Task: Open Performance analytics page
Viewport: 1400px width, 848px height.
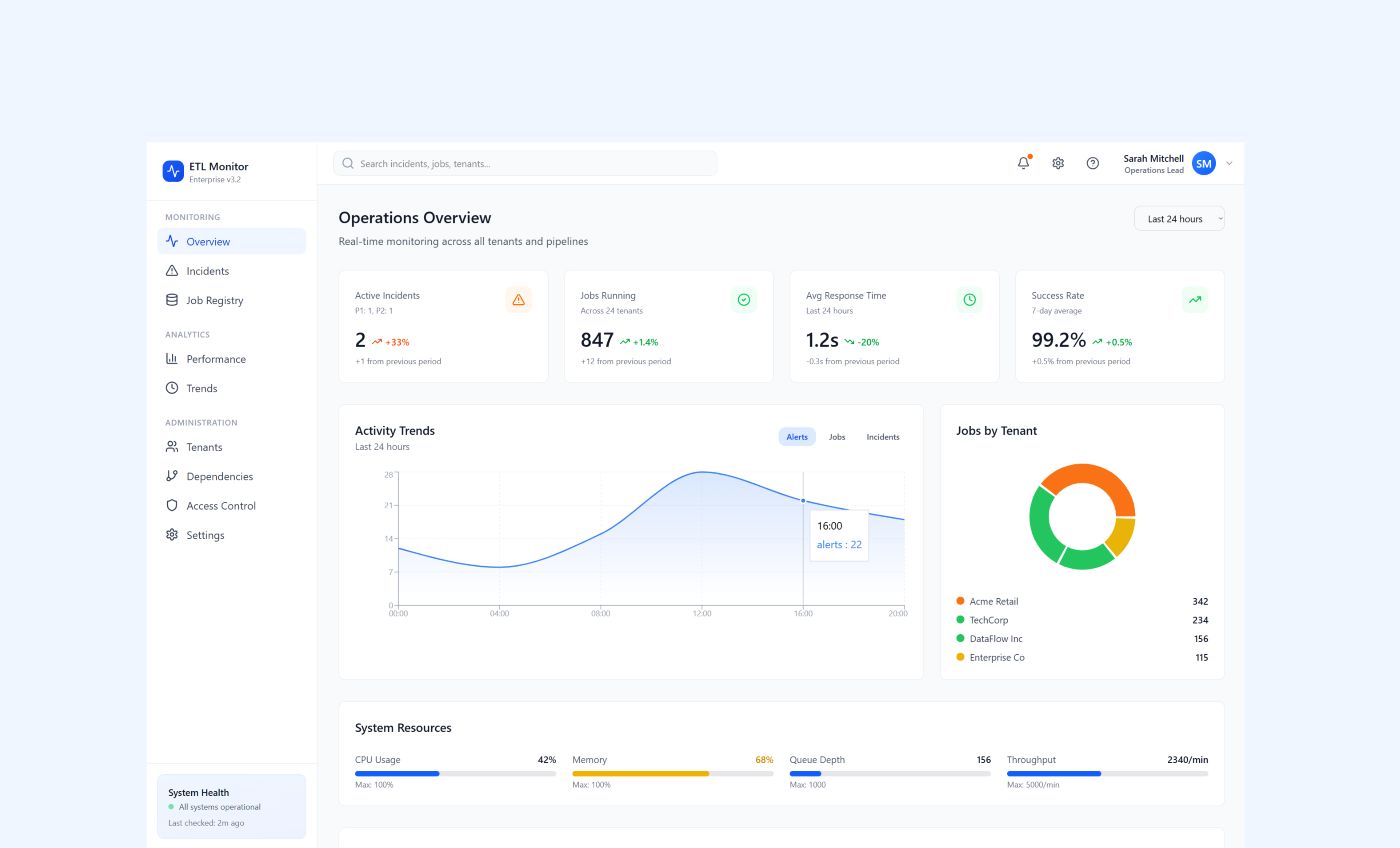Action: pyautogui.click(x=231, y=359)
